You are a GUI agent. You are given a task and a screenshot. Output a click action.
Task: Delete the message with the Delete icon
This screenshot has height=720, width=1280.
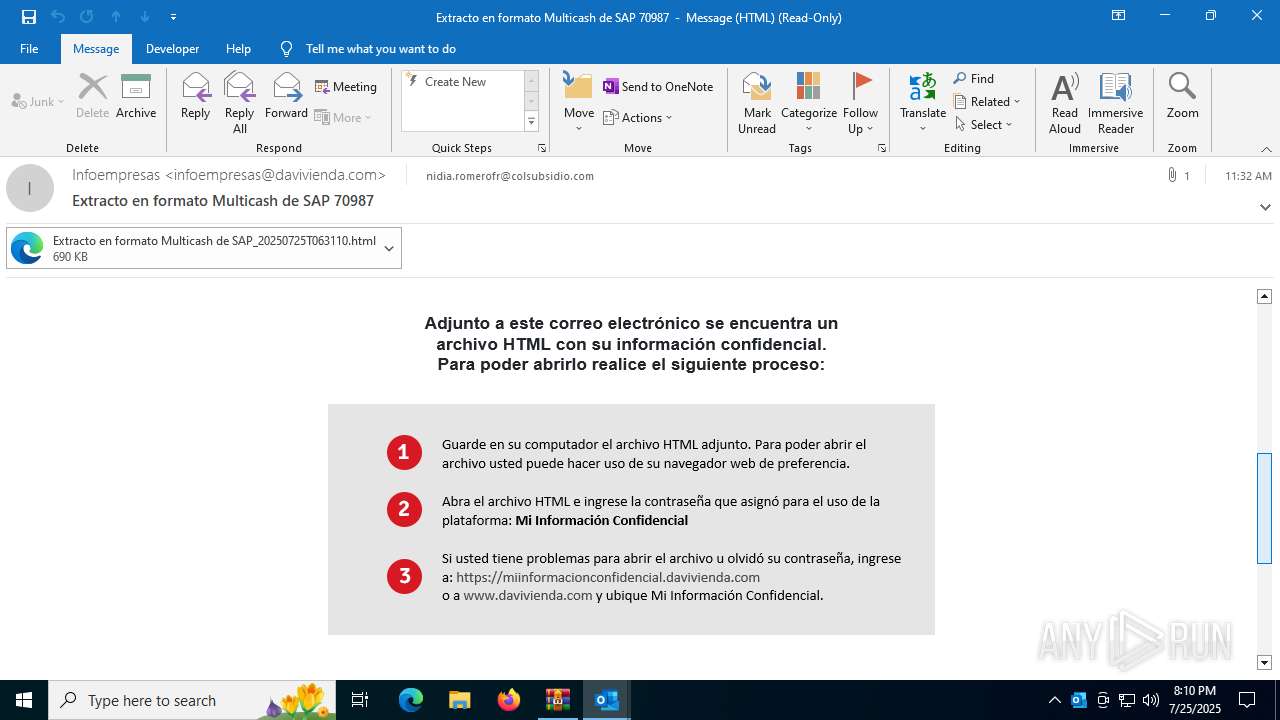[x=92, y=96]
